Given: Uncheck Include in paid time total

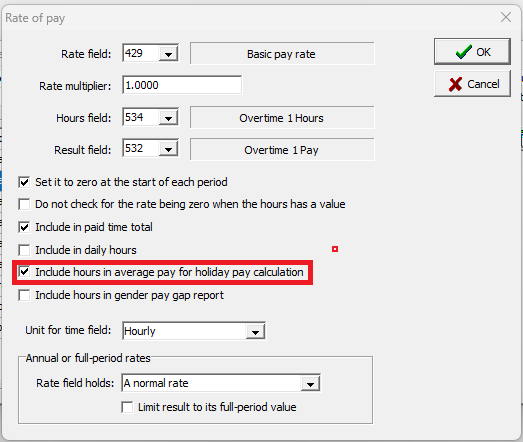Looking at the screenshot, I should [24, 228].
